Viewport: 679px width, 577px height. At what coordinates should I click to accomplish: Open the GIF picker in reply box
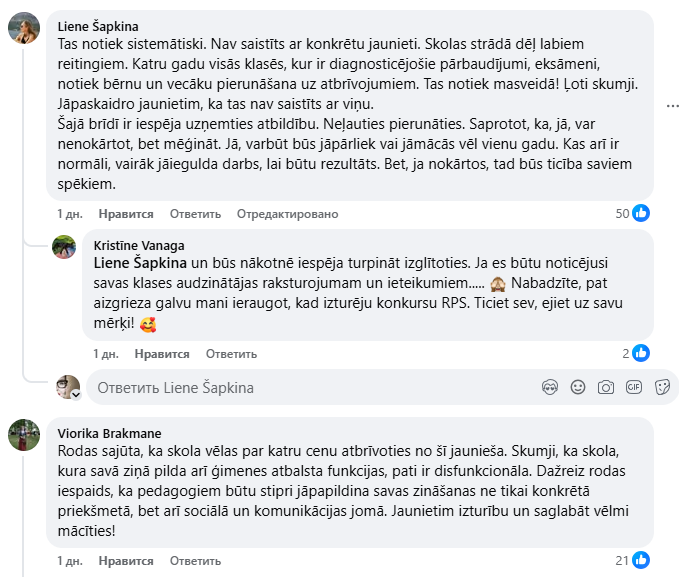[x=633, y=387]
